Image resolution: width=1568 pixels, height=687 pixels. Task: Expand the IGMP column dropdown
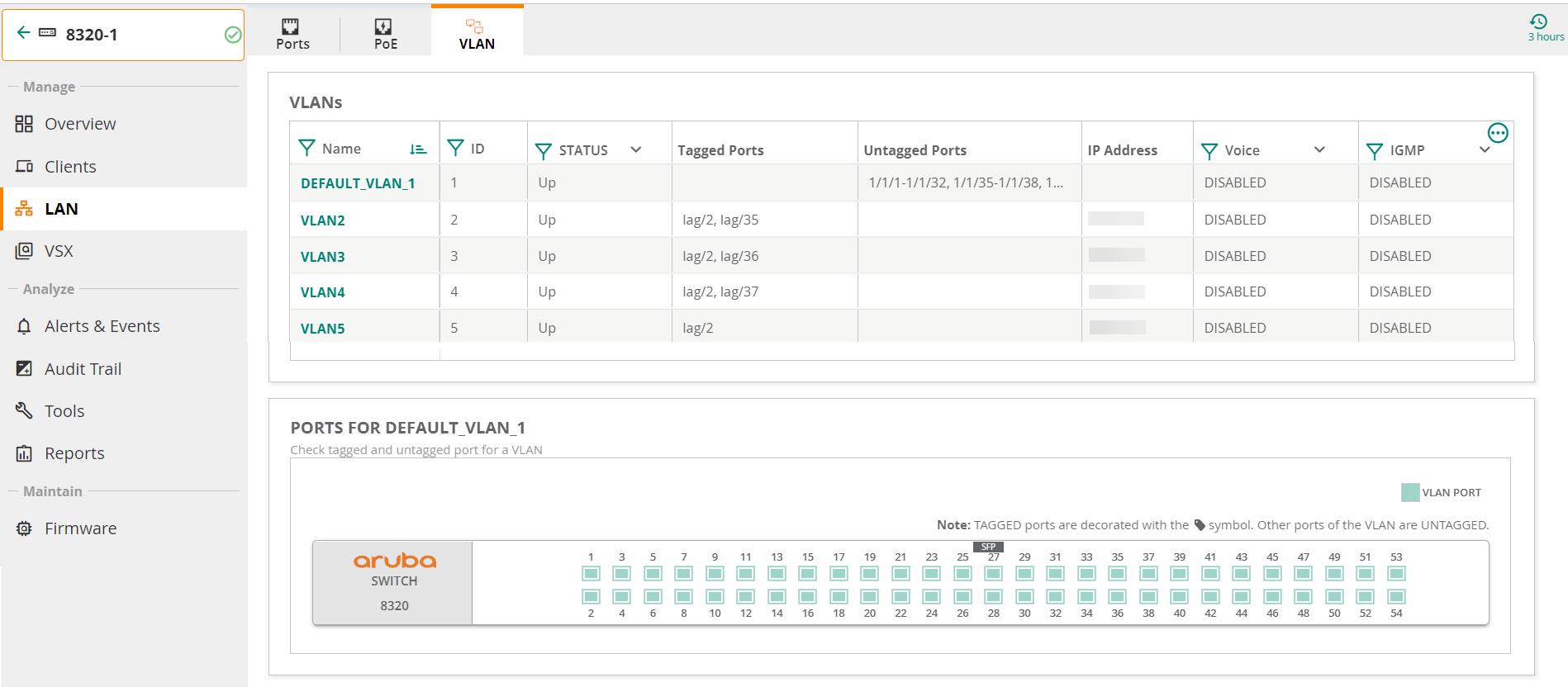click(x=1485, y=149)
